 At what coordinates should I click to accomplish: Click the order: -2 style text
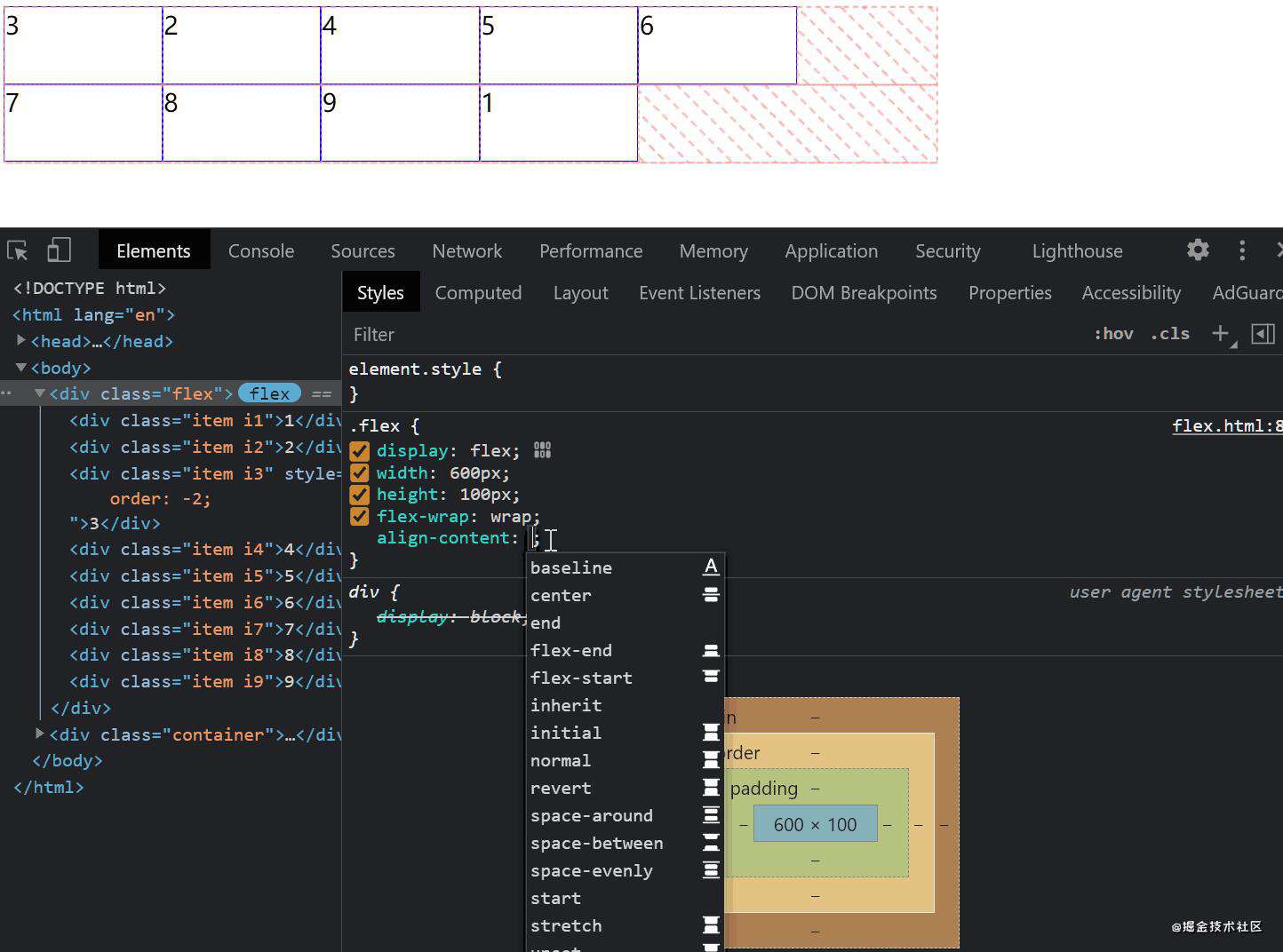click(160, 498)
